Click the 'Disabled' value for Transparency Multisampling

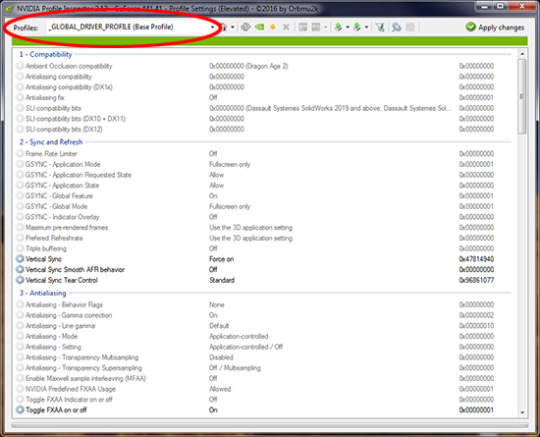(x=221, y=357)
